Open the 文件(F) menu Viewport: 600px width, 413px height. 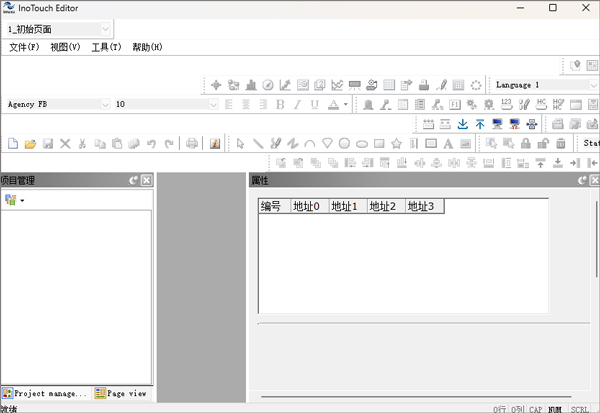pyautogui.click(x=24, y=47)
